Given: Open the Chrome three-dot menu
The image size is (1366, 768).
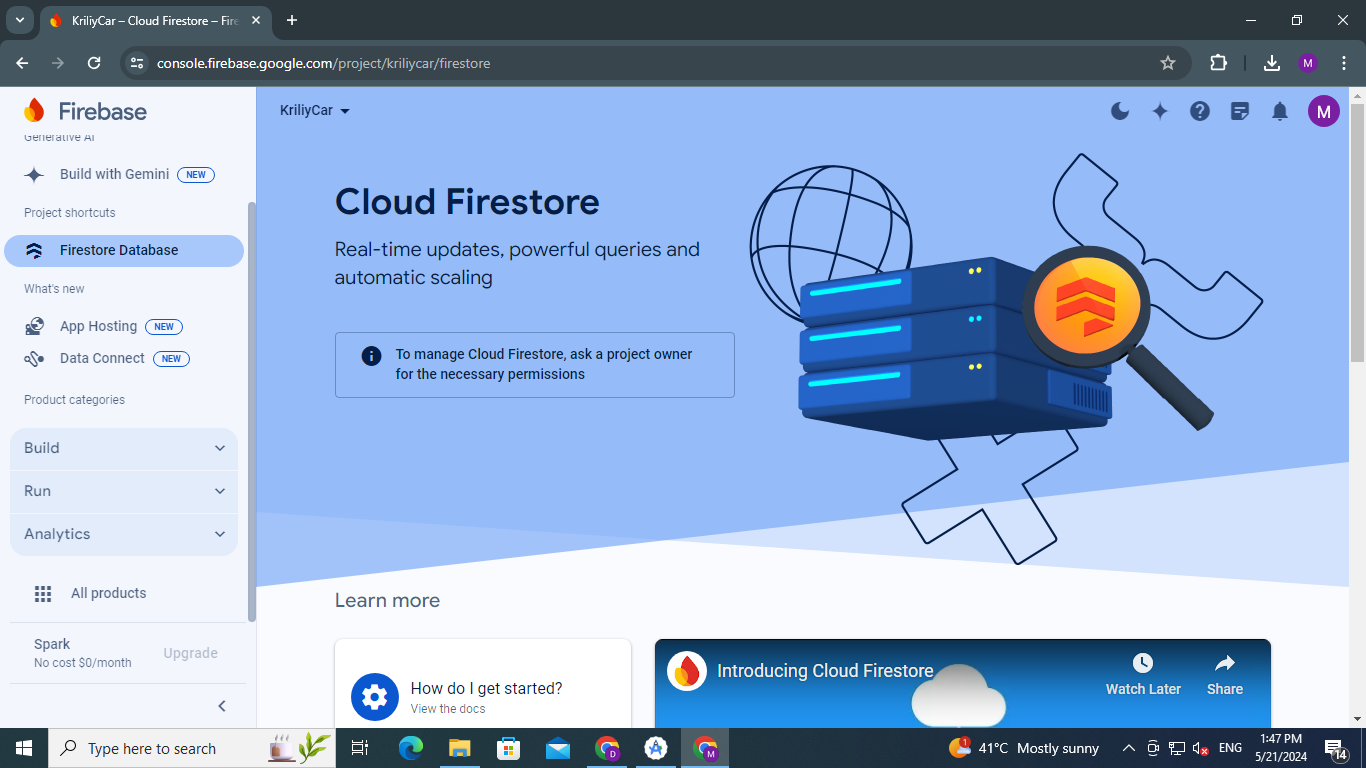Looking at the screenshot, I should [1344, 63].
